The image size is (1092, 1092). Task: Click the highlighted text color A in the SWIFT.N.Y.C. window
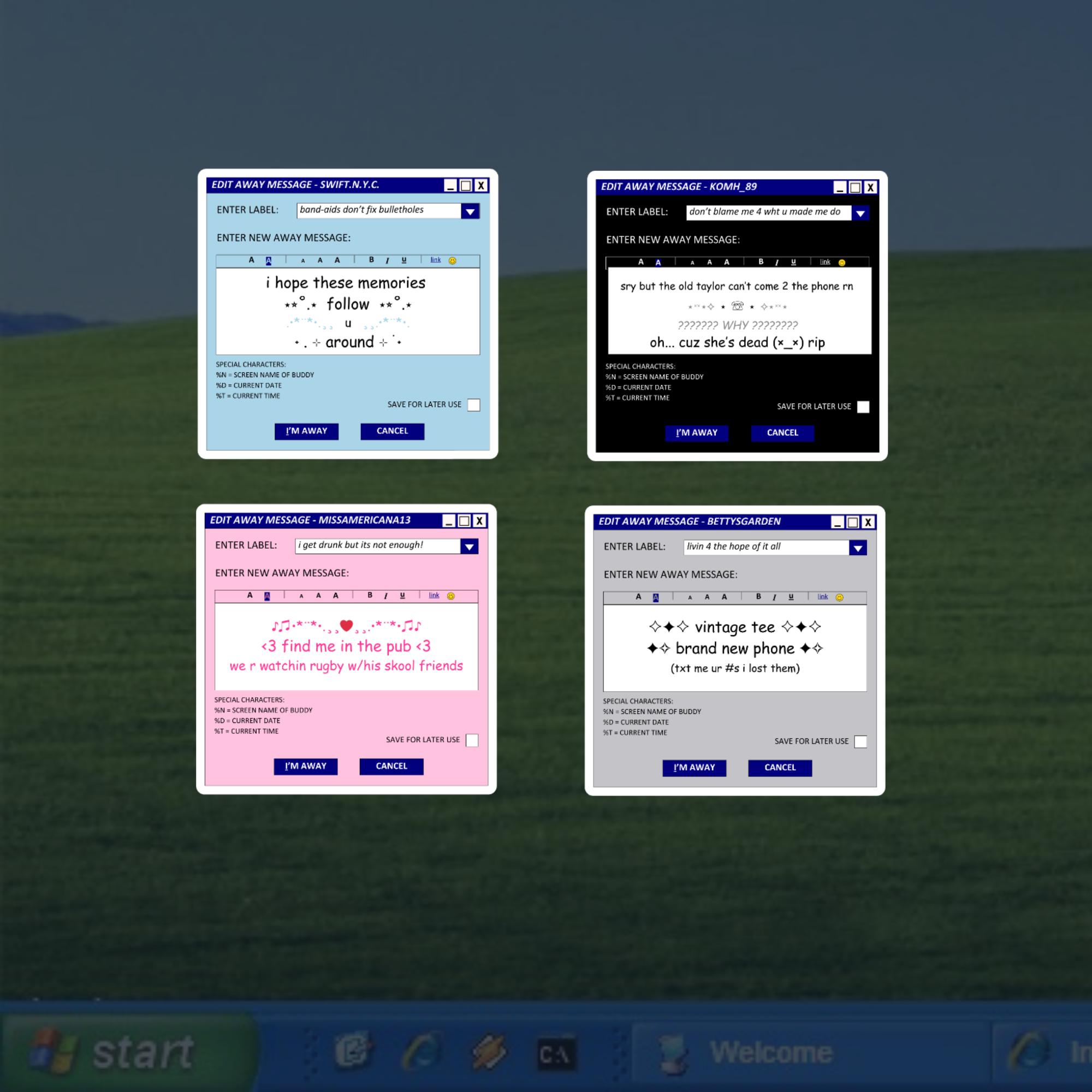click(x=269, y=260)
